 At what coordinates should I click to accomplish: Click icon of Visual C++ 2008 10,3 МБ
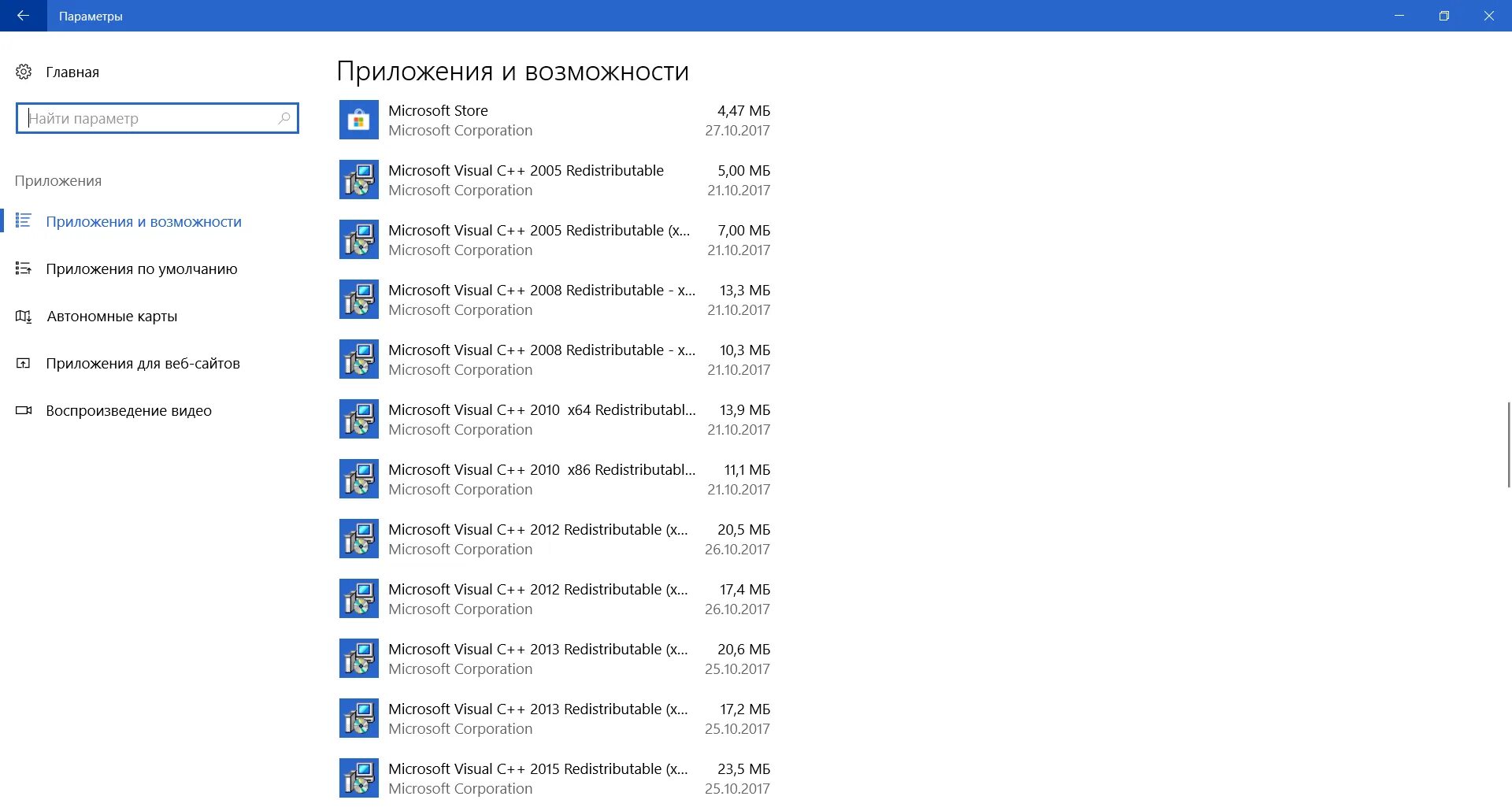click(x=359, y=359)
